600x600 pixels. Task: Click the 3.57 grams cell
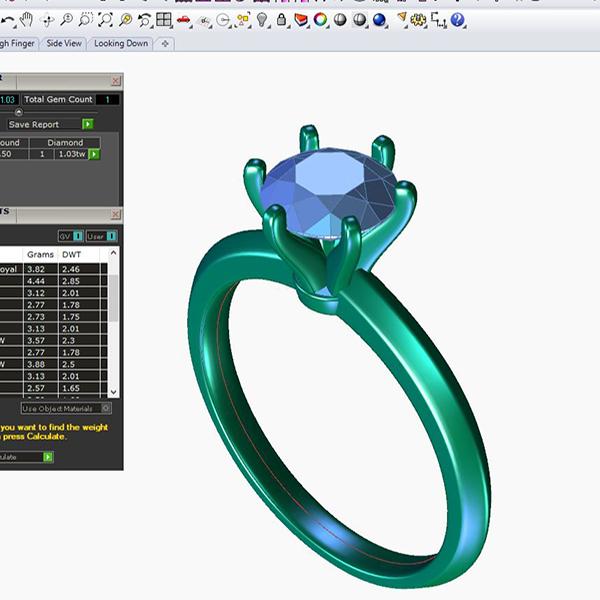click(41, 340)
